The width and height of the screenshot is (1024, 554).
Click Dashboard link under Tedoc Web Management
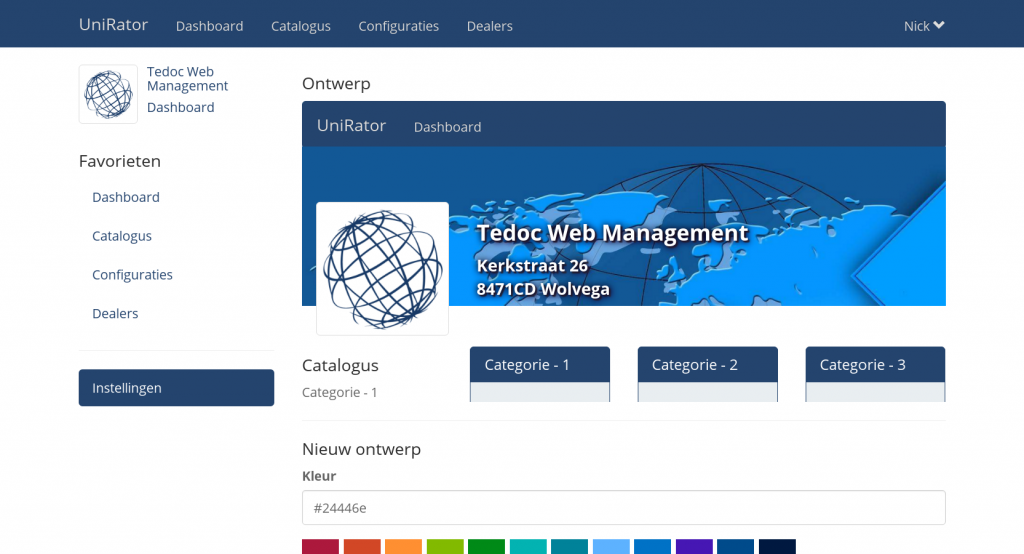tap(180, 107)
